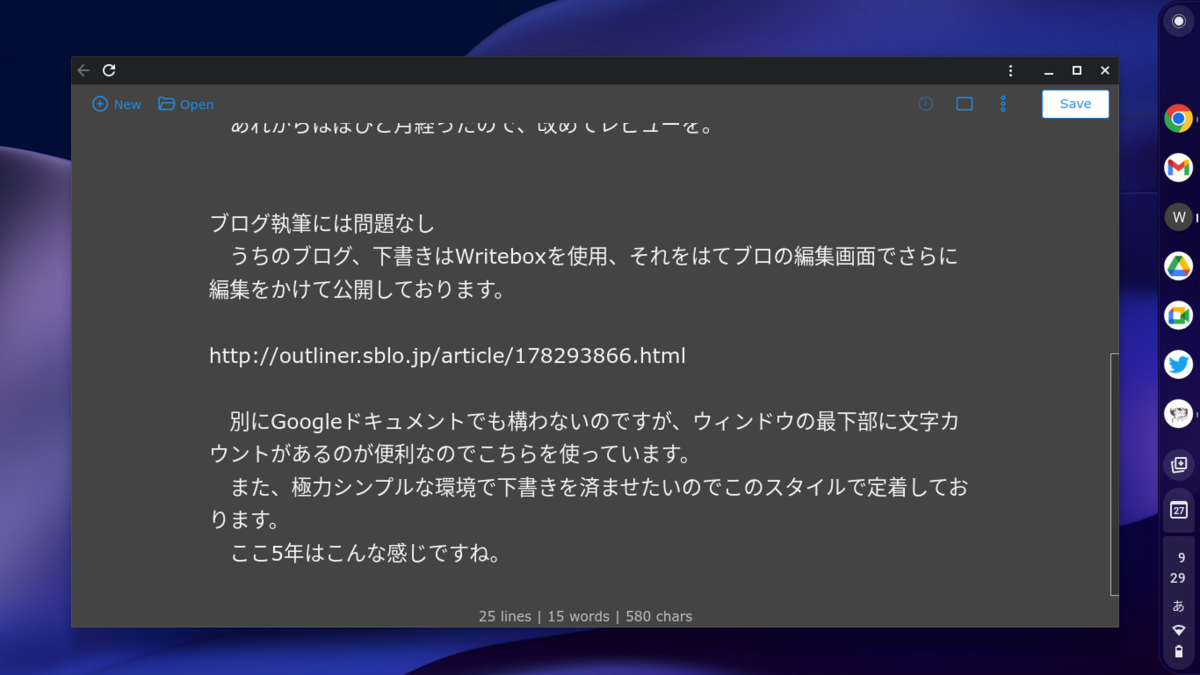Open the blue three-dot Writebox menu
1200x675 pixels.
pyautogui.click(x=1003, y=104)
